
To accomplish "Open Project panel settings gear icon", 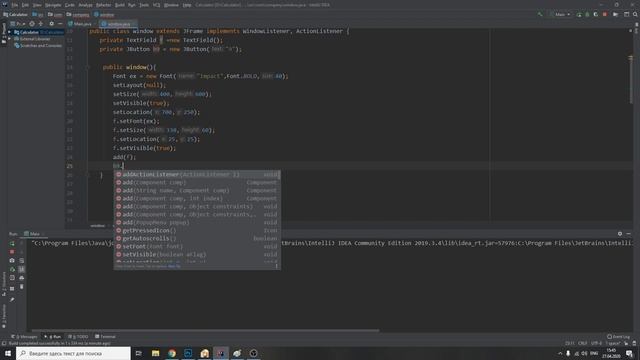I will (51, 24).
